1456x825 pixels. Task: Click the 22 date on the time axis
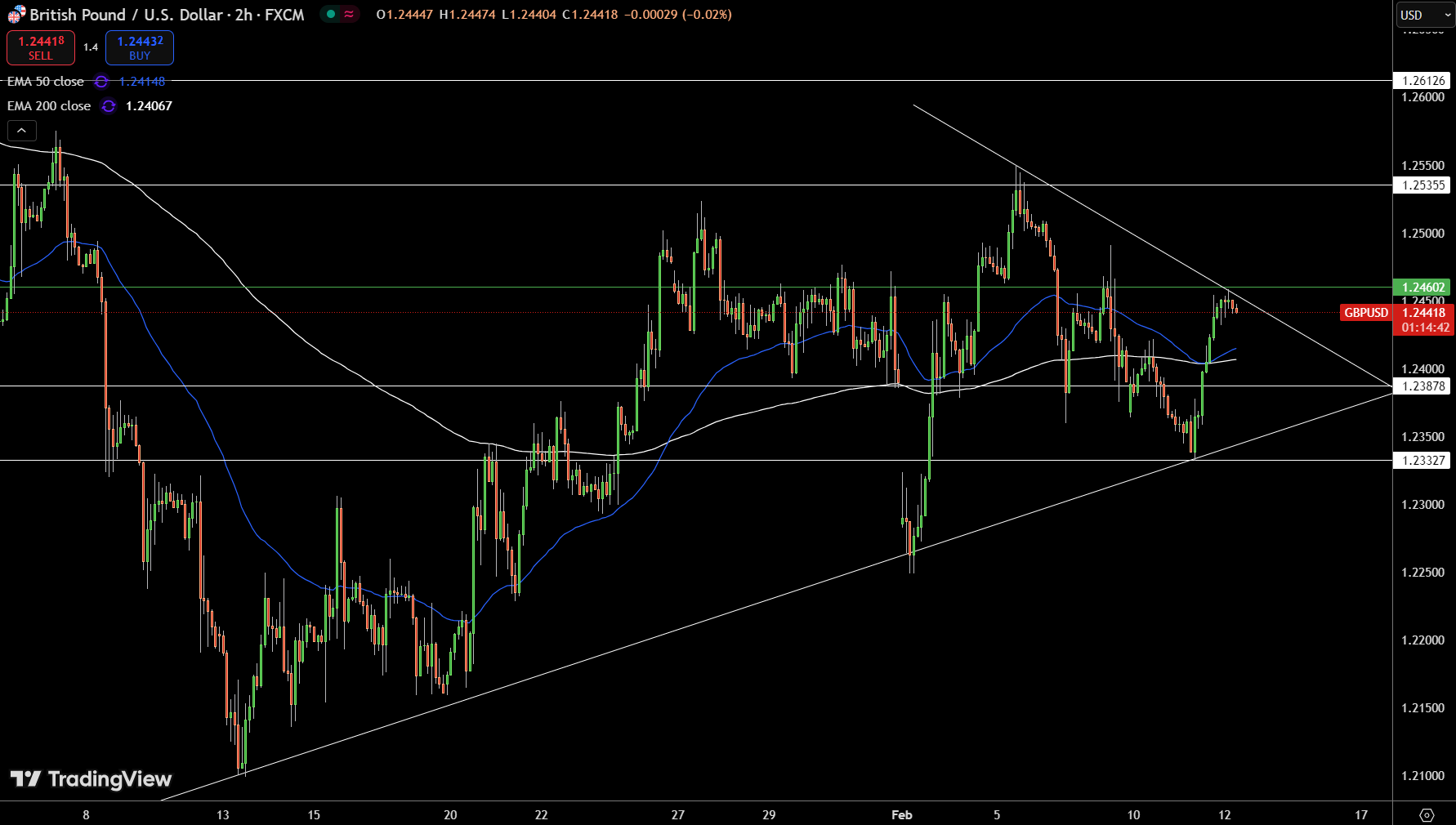click(x=541, y=815)
